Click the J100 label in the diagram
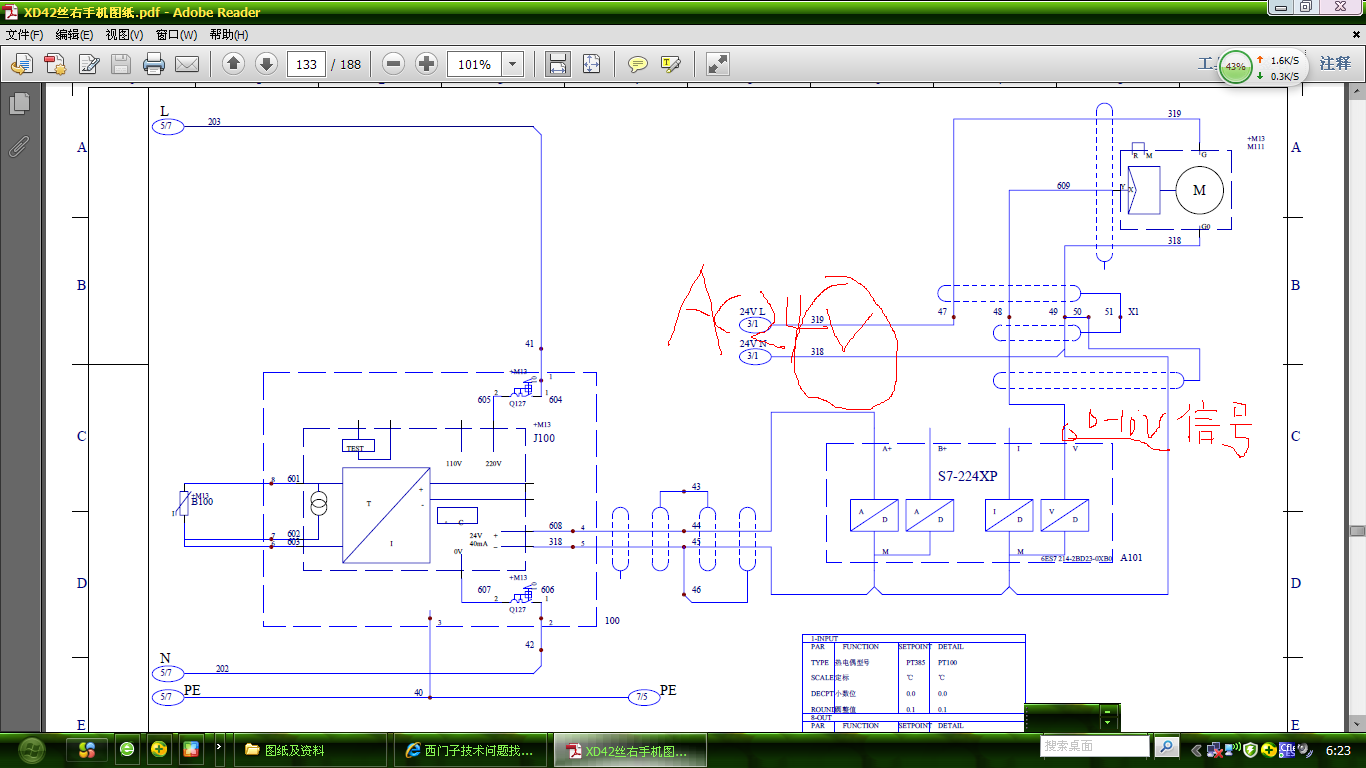Viewport: 1366px width, 768px height. click(x=544, y=438)
